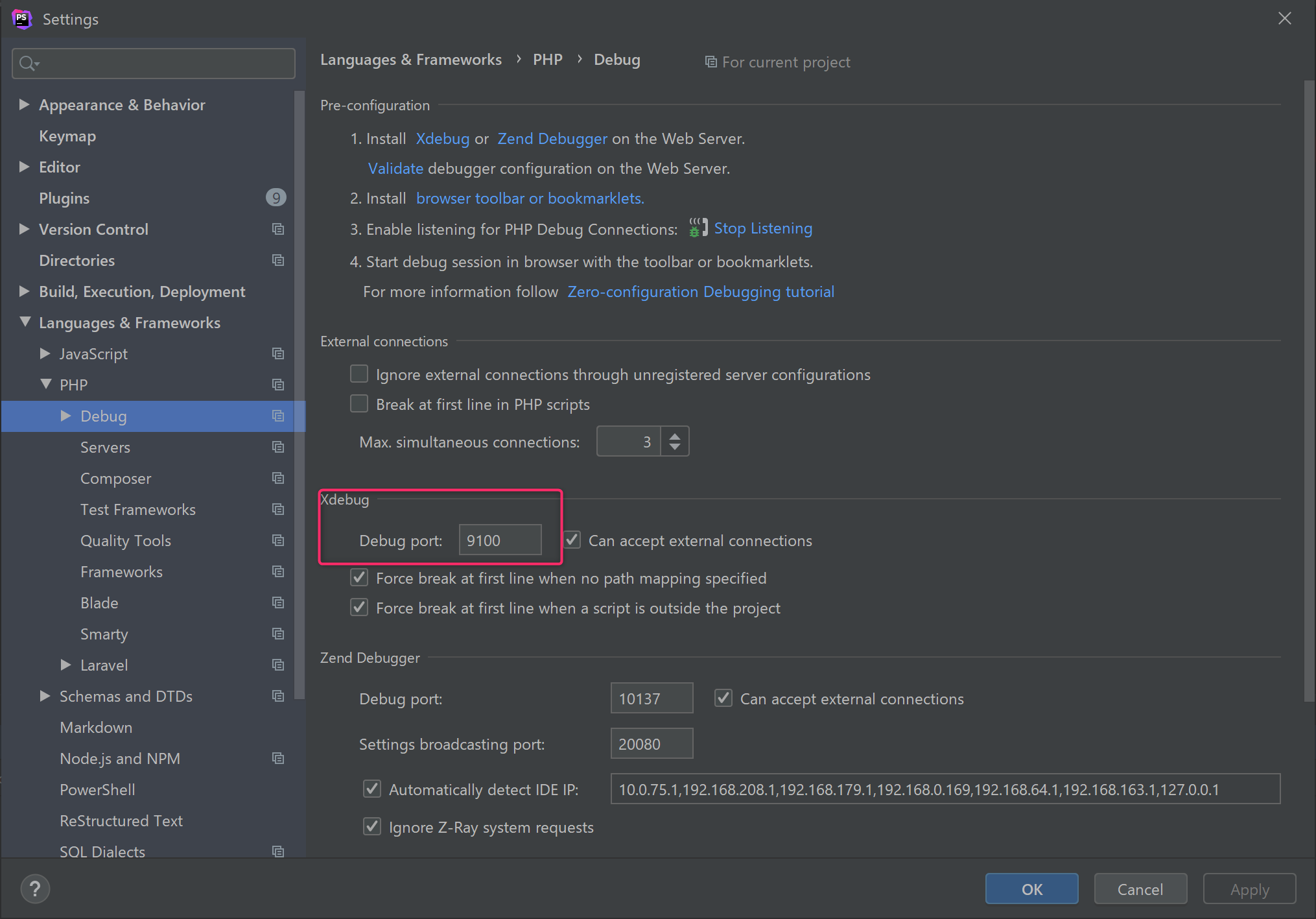Click the project-level icon beside Servers
Viewport: 1316px width, 919px height.
click(278, 447)
